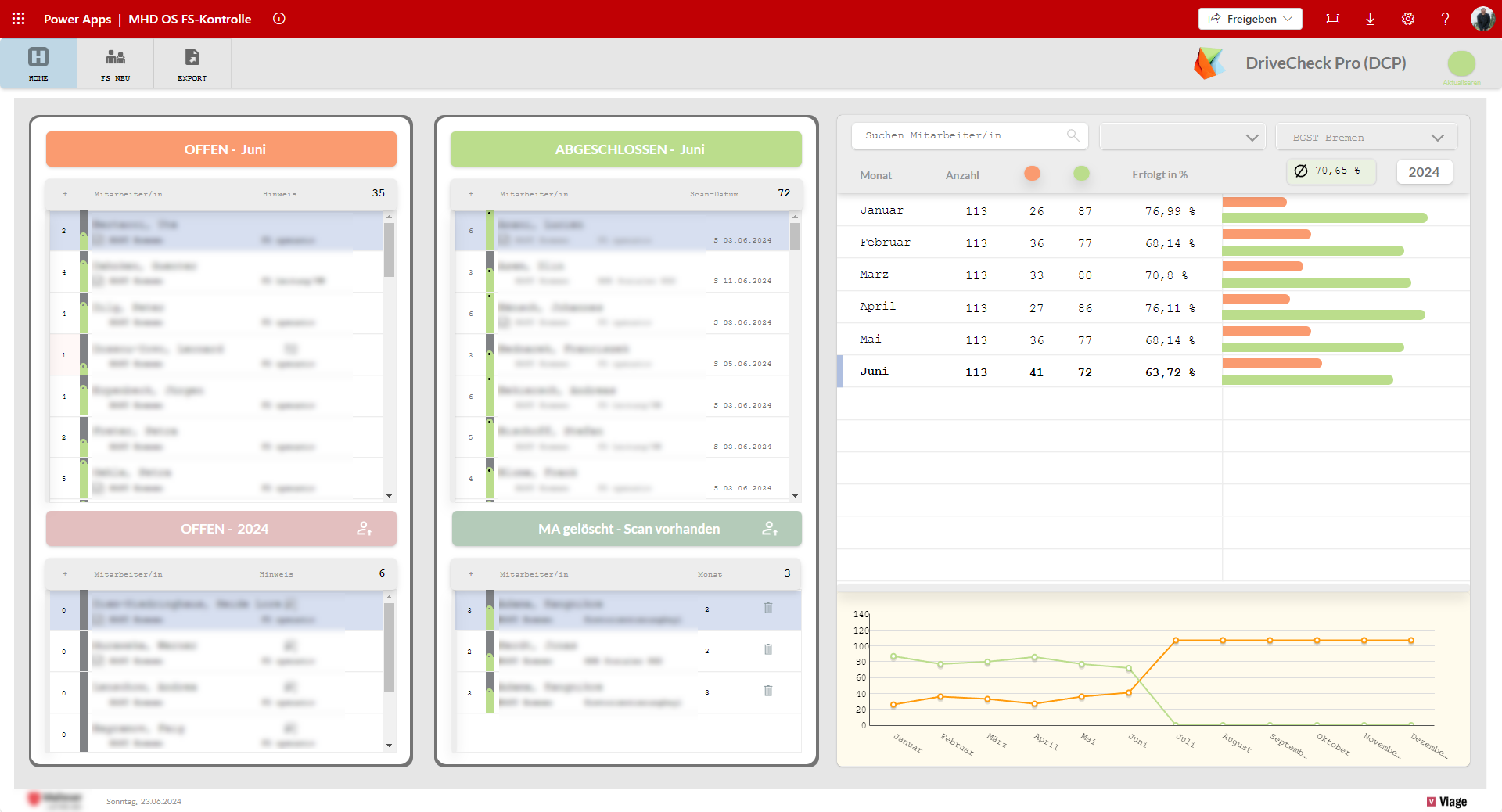Click OFFEN - 2024 list scroll-up arrow
The height and width of the screenshot is (812, 1502).
click(389, 597)
